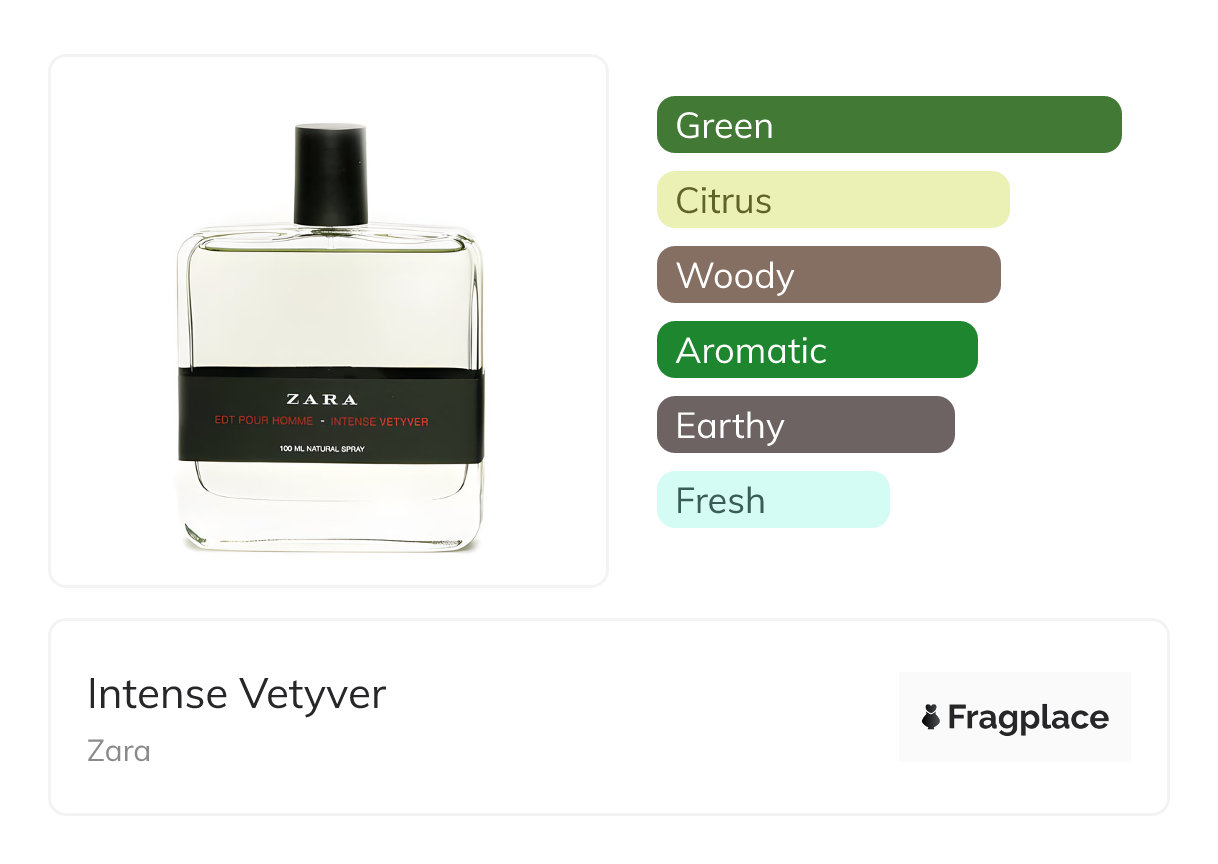The image size is (1218, 864).
Task: Select the Fresh accord bar
Action: pyautogui.click(x=773, y=500)
